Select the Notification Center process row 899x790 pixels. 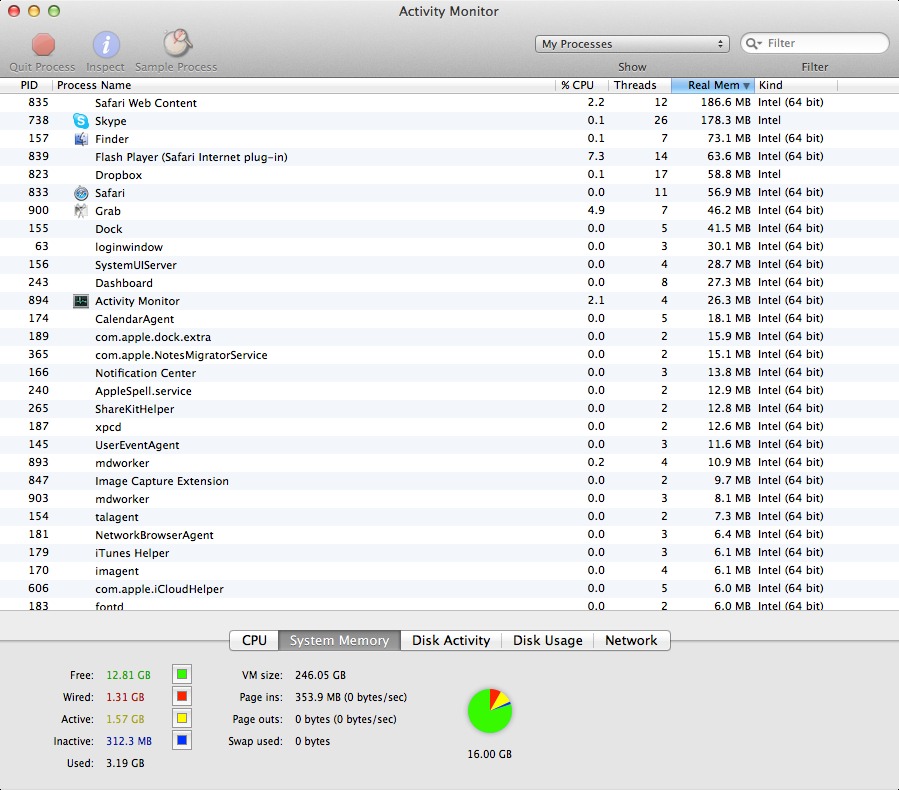pos(450,373)
